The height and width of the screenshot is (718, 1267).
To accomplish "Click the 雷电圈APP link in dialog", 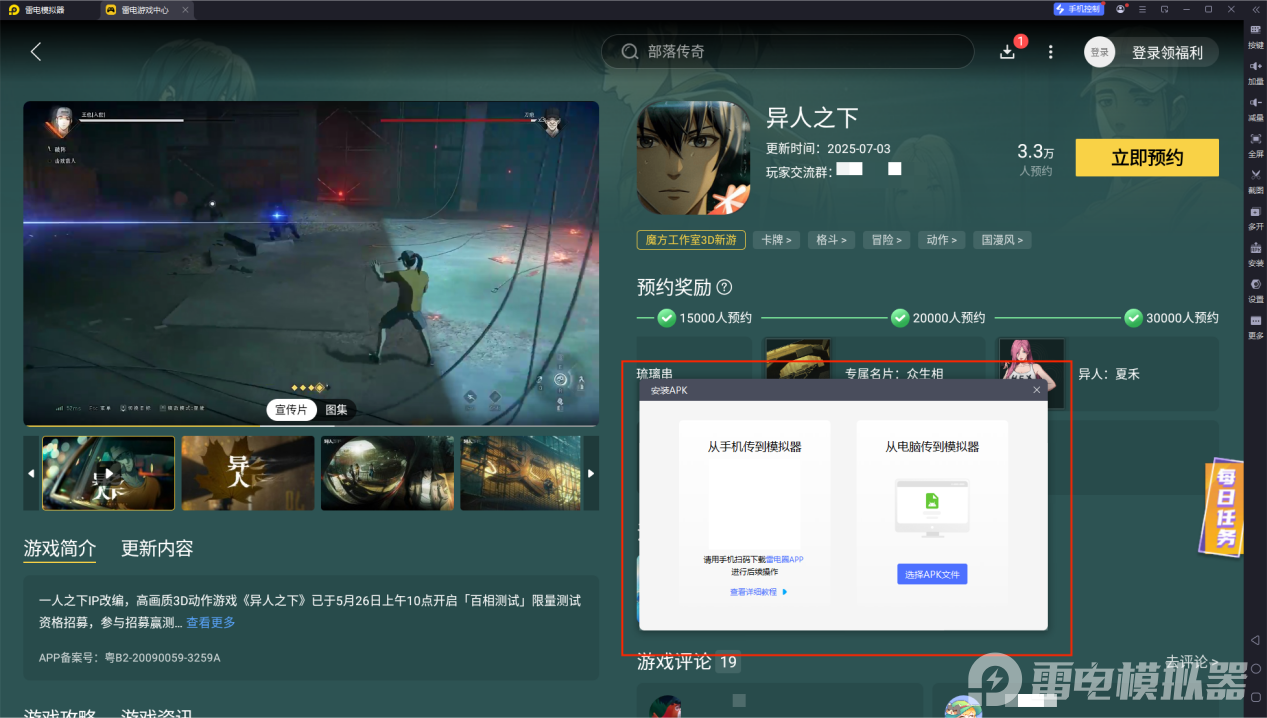I will click(x=784, y=559).
